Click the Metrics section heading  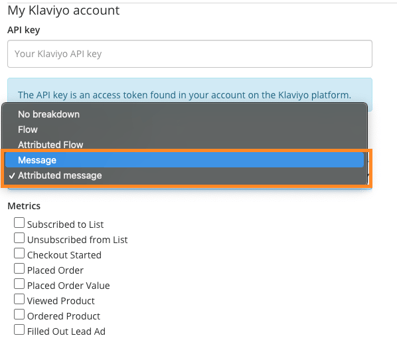[x=24, y=206]
